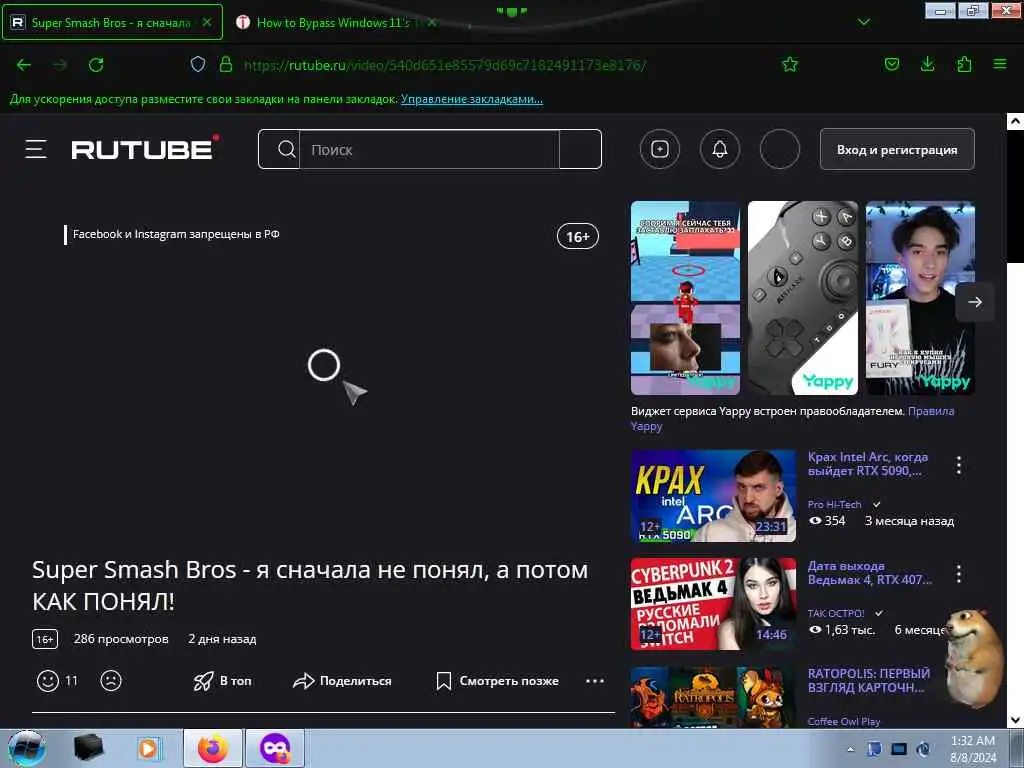Reload the page with the refresh icon
This screenshot has width=1024, height=768.
[x=96, y=65]
